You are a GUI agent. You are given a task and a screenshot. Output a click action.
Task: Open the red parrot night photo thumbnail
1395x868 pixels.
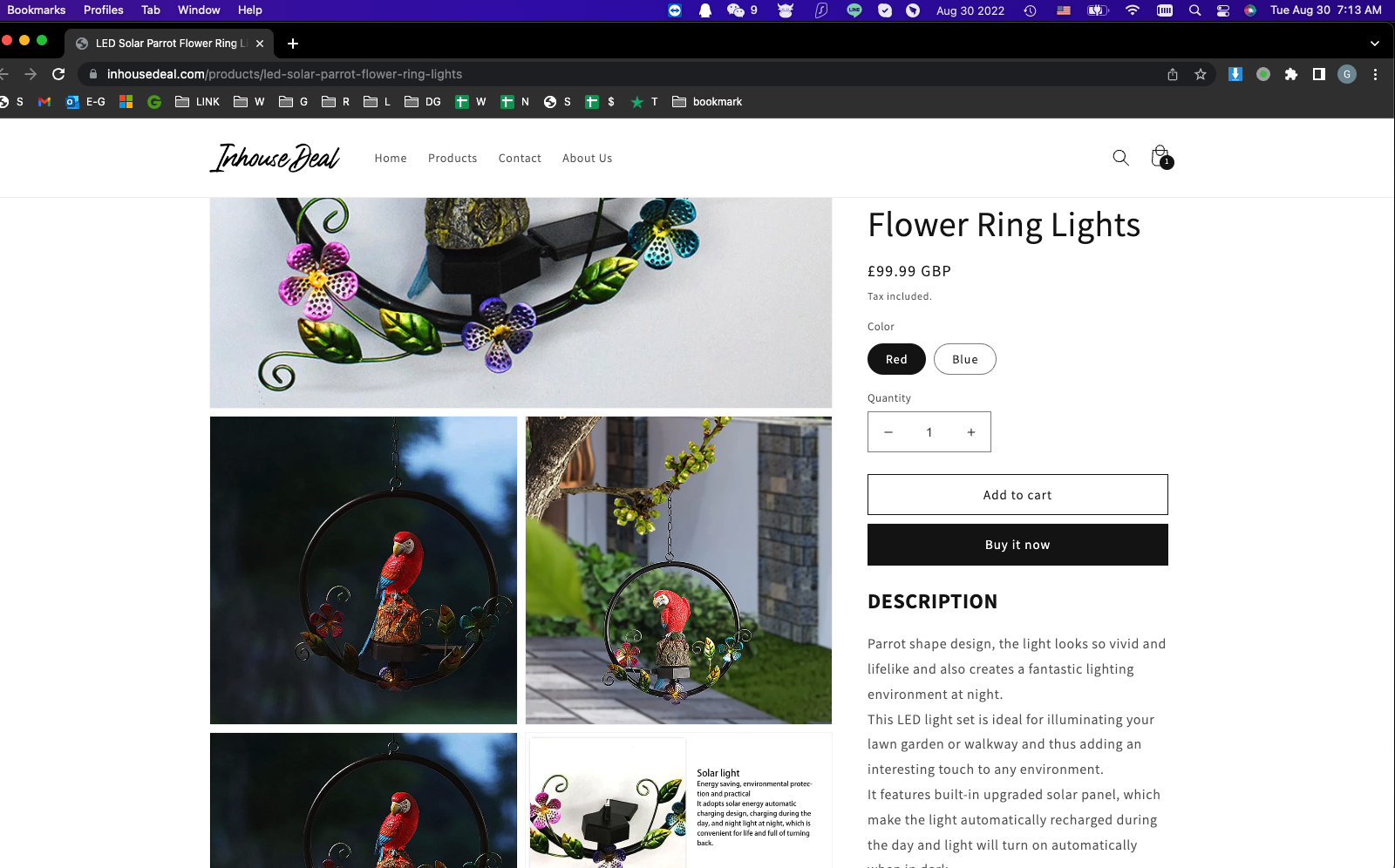(x=364, y=570)
